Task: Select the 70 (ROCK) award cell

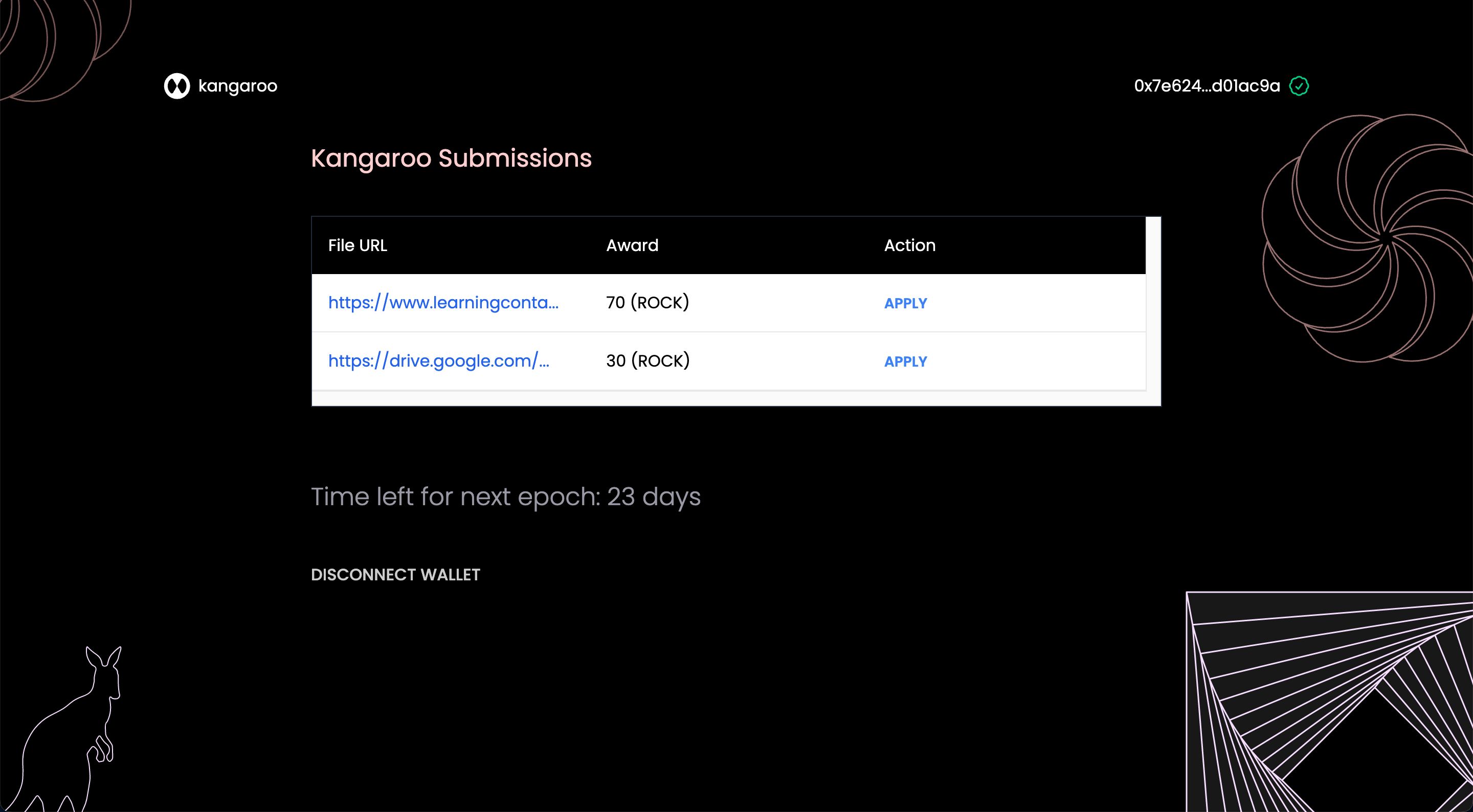Action: (648, 303)
